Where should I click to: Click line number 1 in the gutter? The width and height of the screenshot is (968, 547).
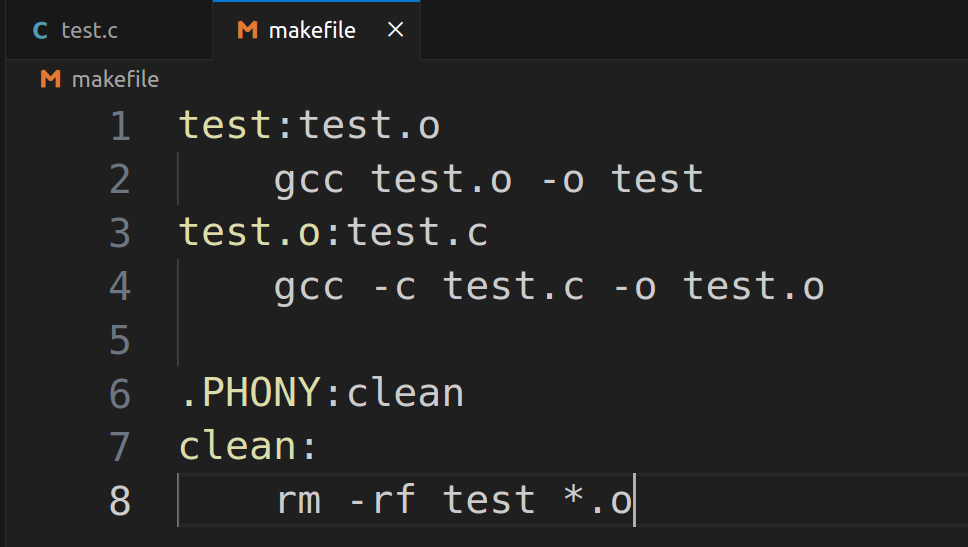[120, 126]
